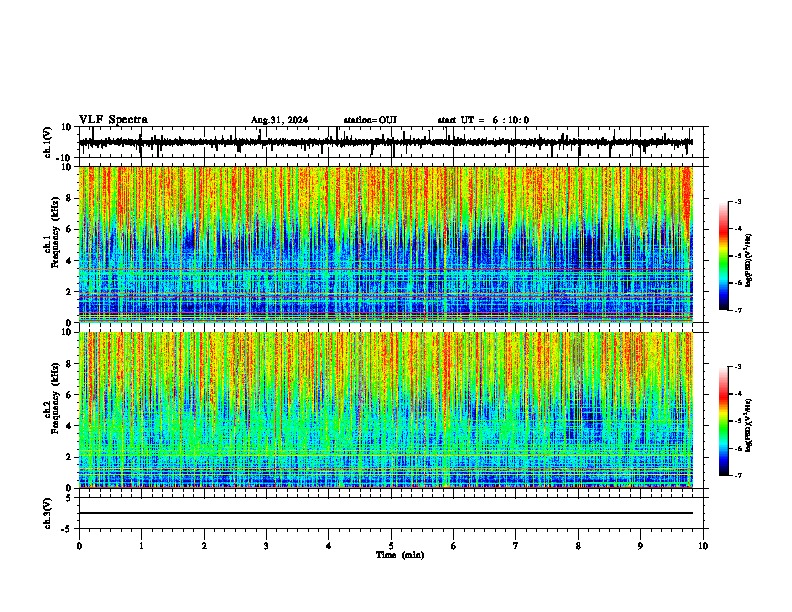
Task: Click time axis tick label "5"
Action: tap(391, 546)
